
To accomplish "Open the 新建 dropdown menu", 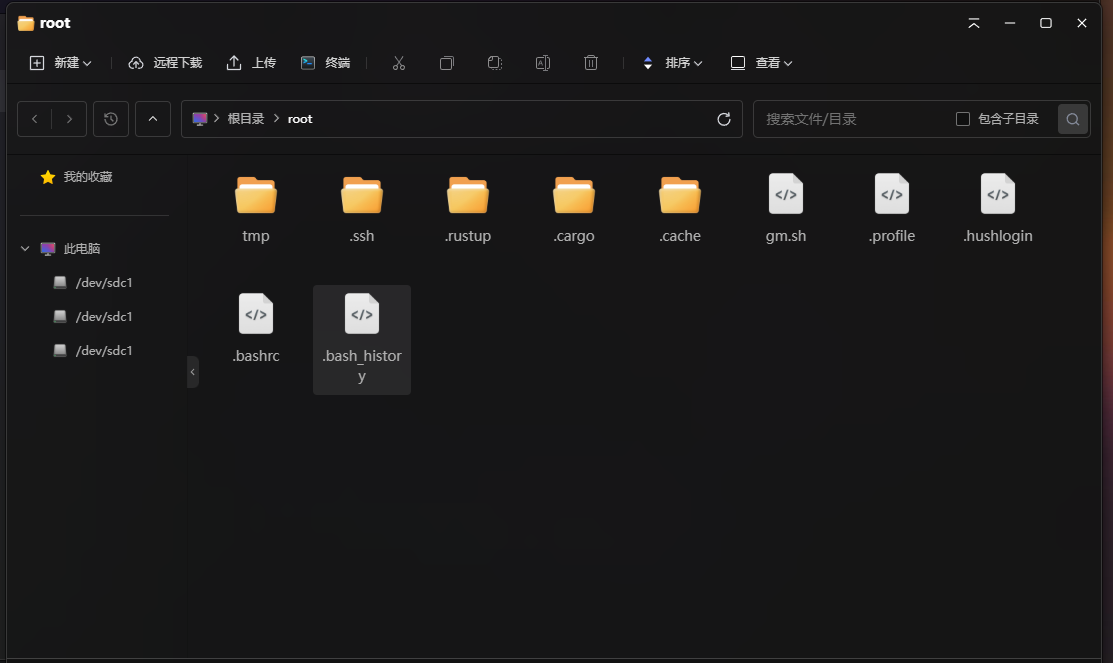I will 61,63.
